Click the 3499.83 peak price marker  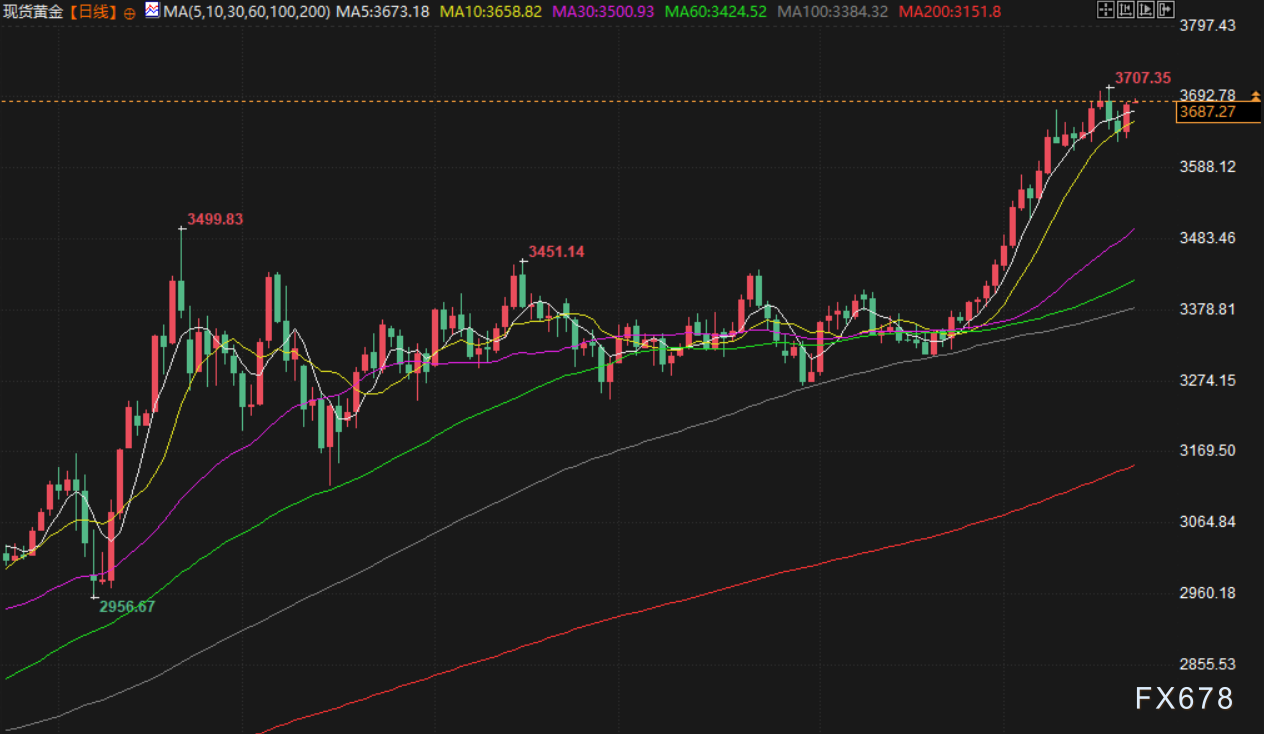point(215,219)
